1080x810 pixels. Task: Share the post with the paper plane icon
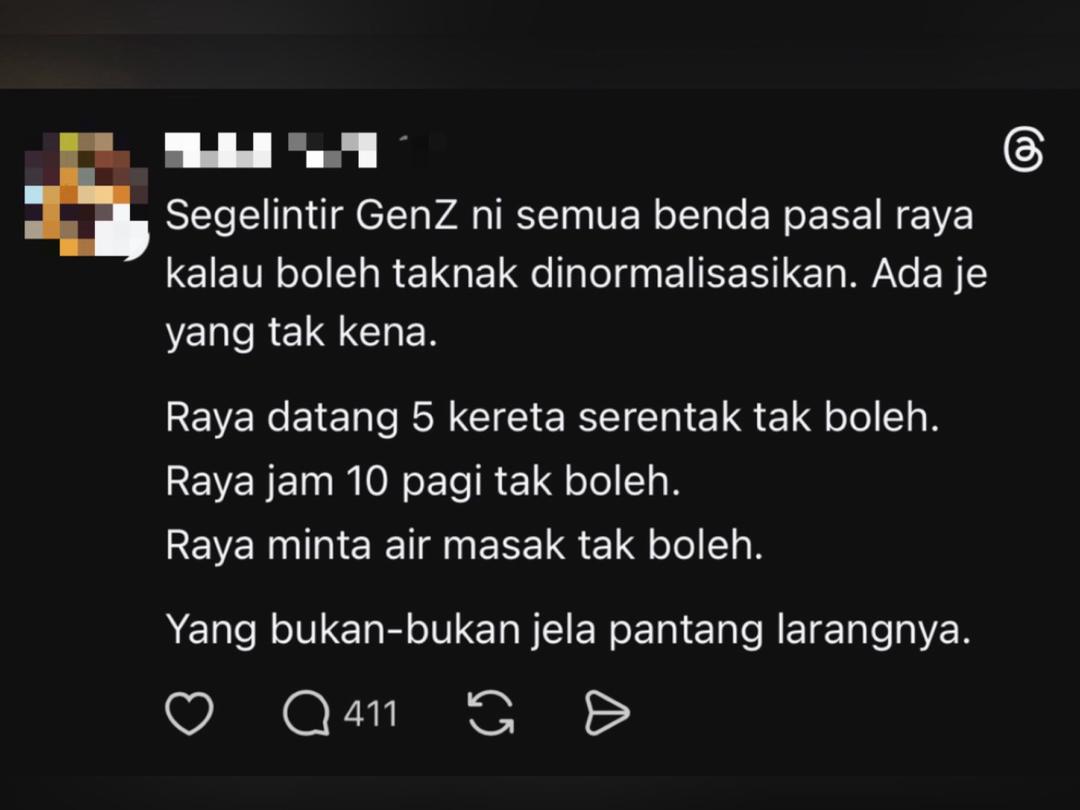[607, 714]
